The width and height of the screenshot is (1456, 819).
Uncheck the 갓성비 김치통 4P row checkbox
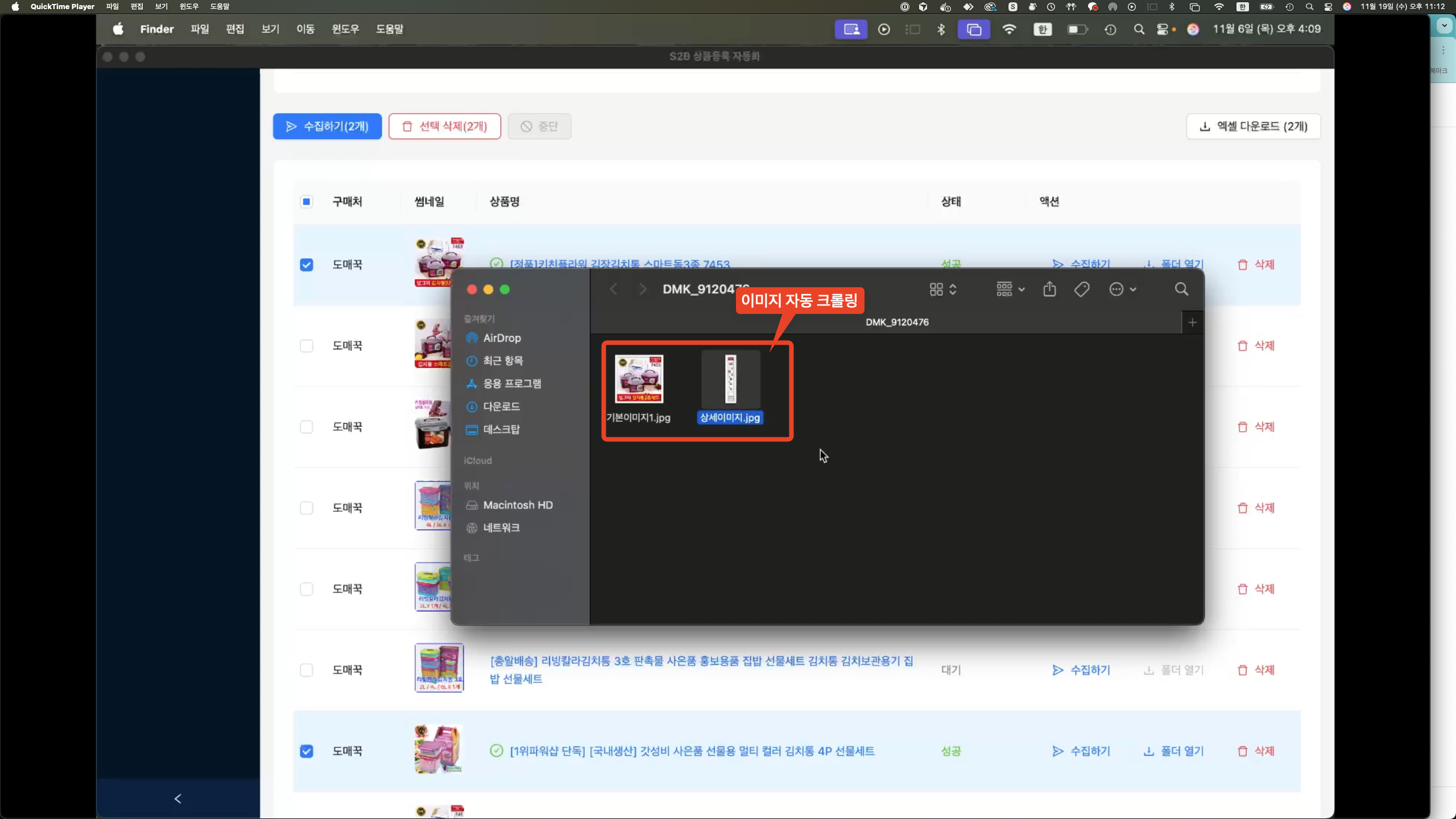(x=307, y=751)
